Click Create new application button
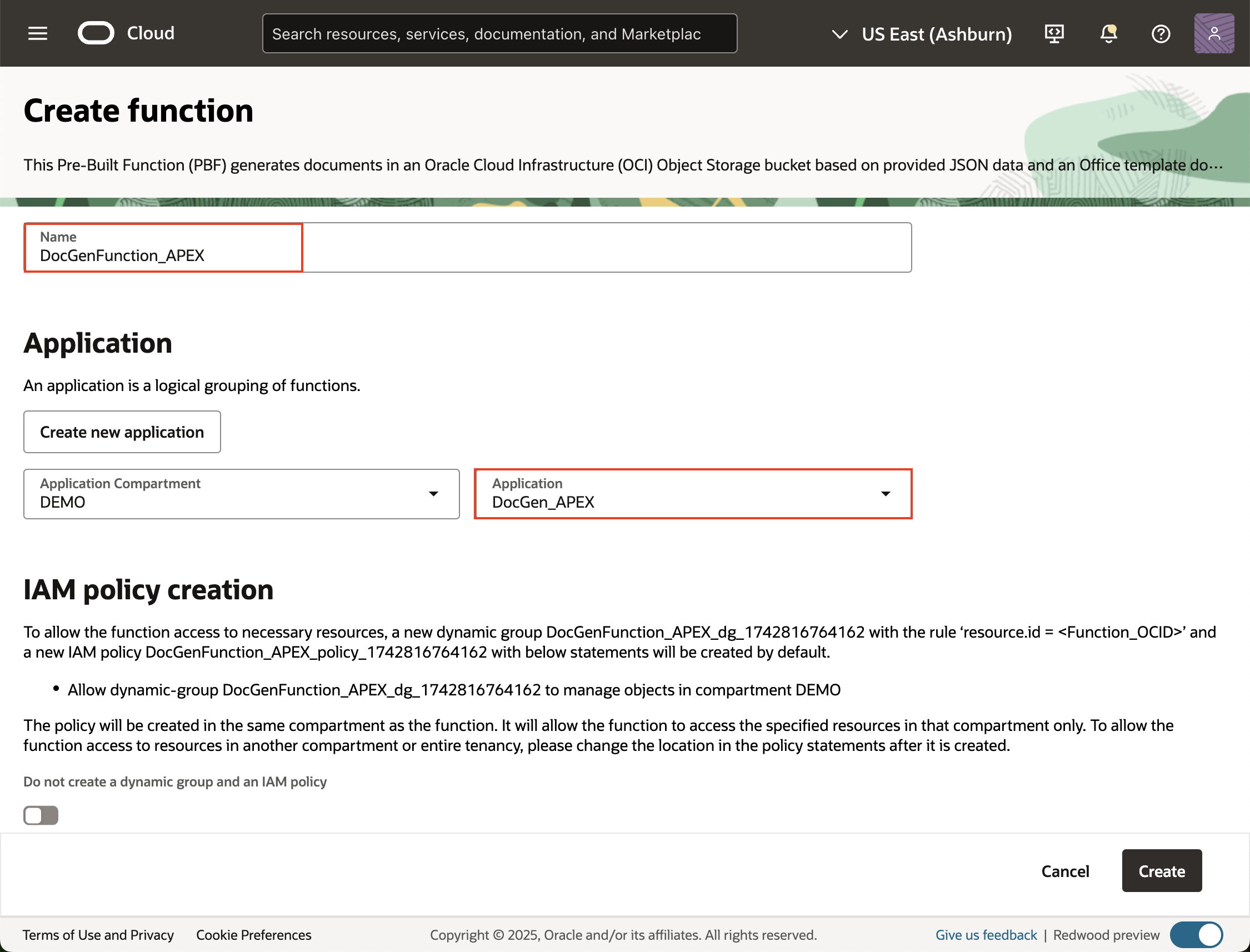 coord(122,432)
